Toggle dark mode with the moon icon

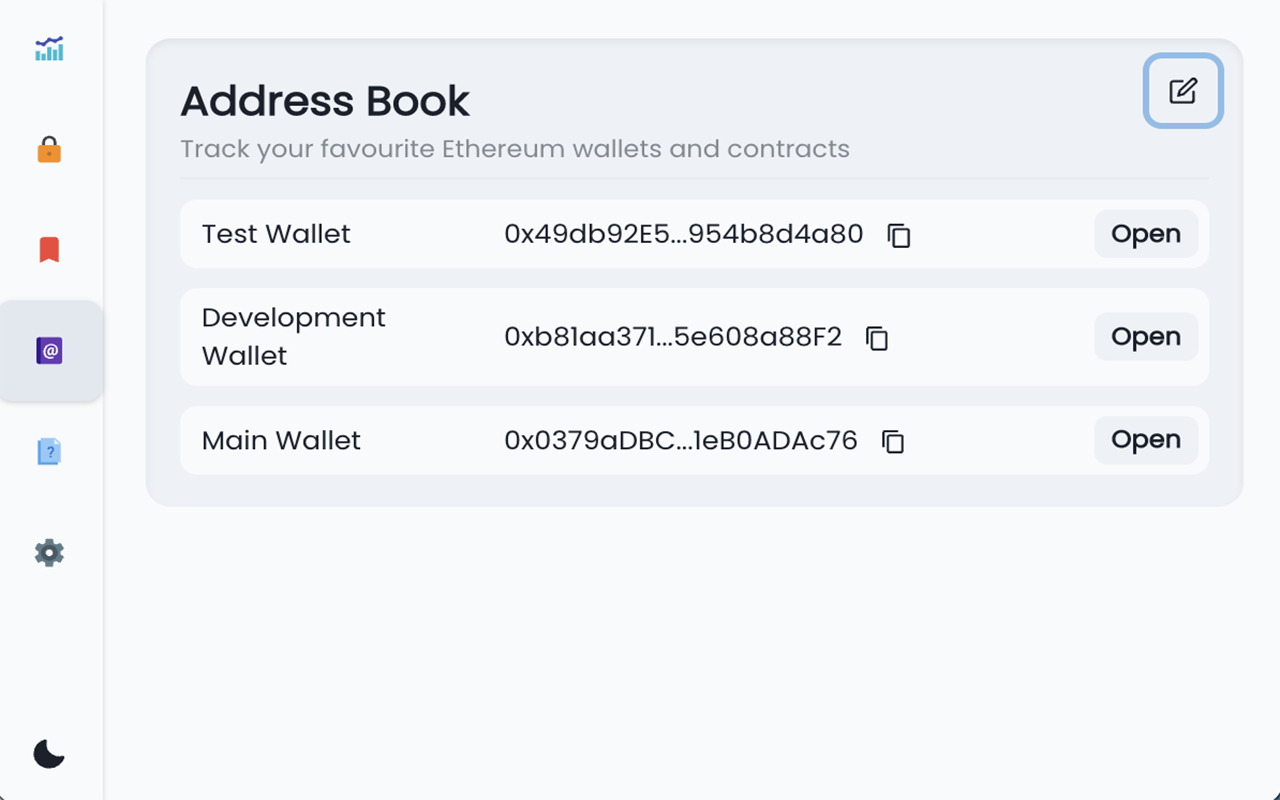(x=47, y=754)
